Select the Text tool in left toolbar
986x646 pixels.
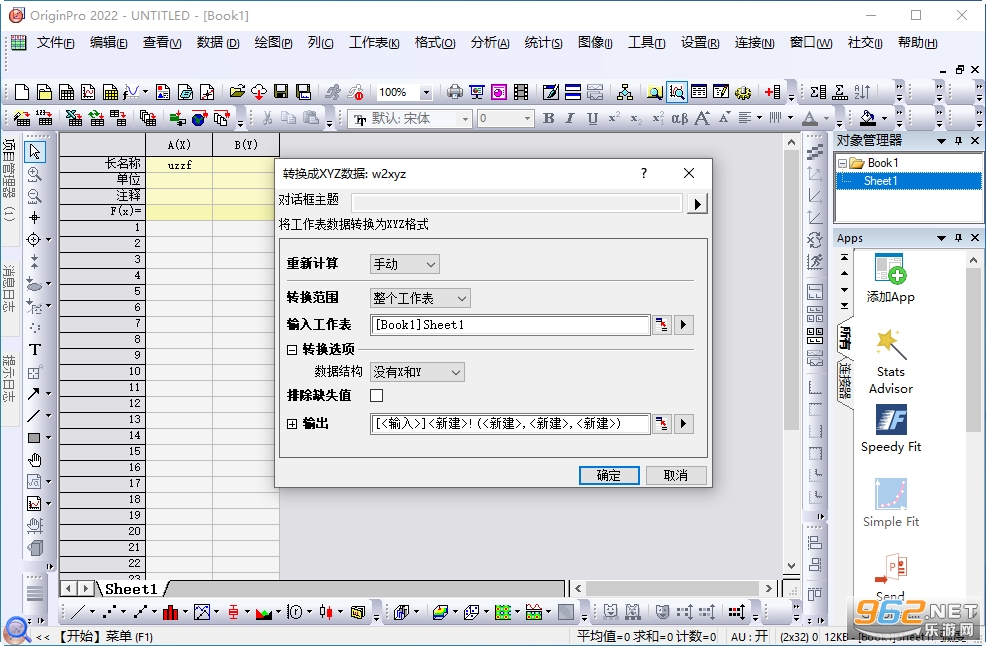(x=35, y=350)
